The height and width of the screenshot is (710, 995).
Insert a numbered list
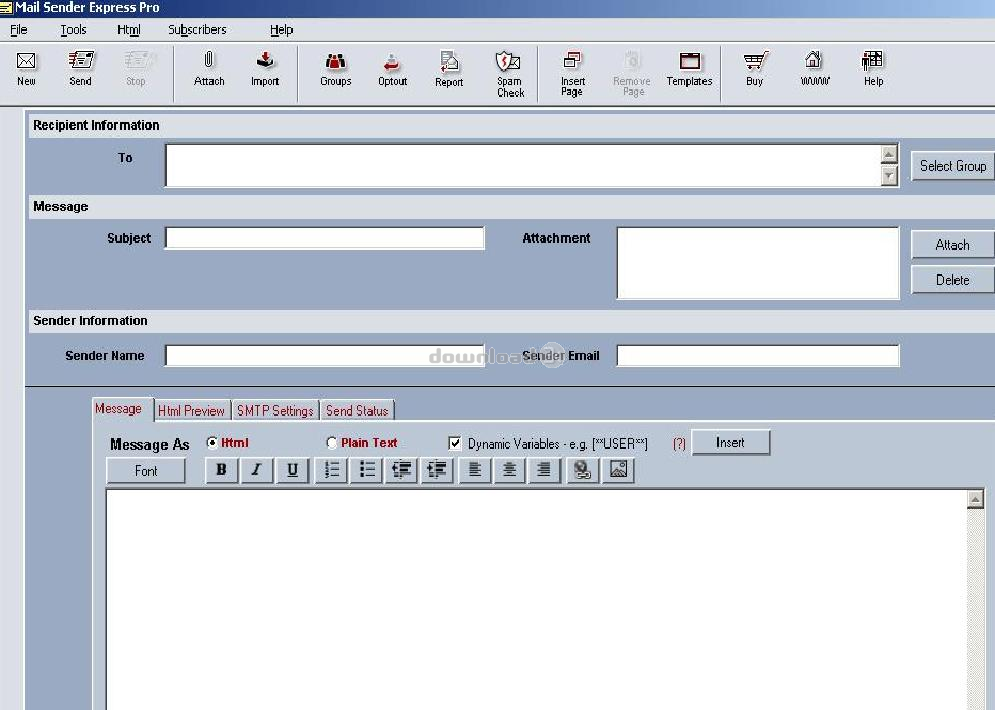pyautogui.click(x=331, y=470)
